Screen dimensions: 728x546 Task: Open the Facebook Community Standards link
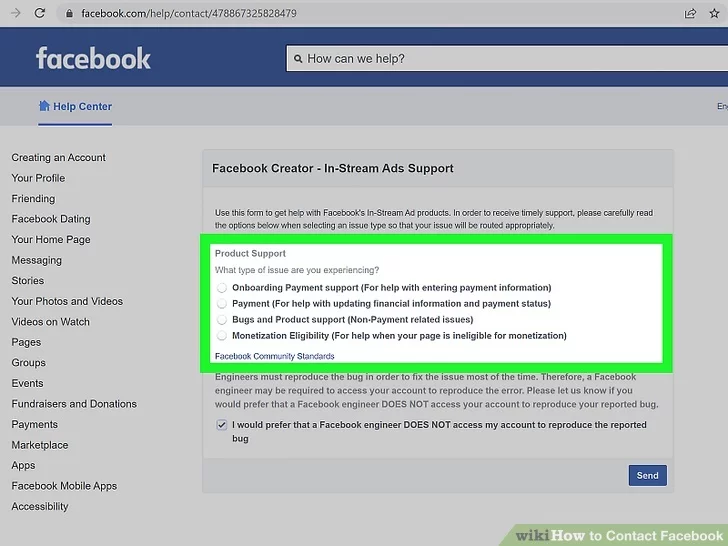(274, 357)
